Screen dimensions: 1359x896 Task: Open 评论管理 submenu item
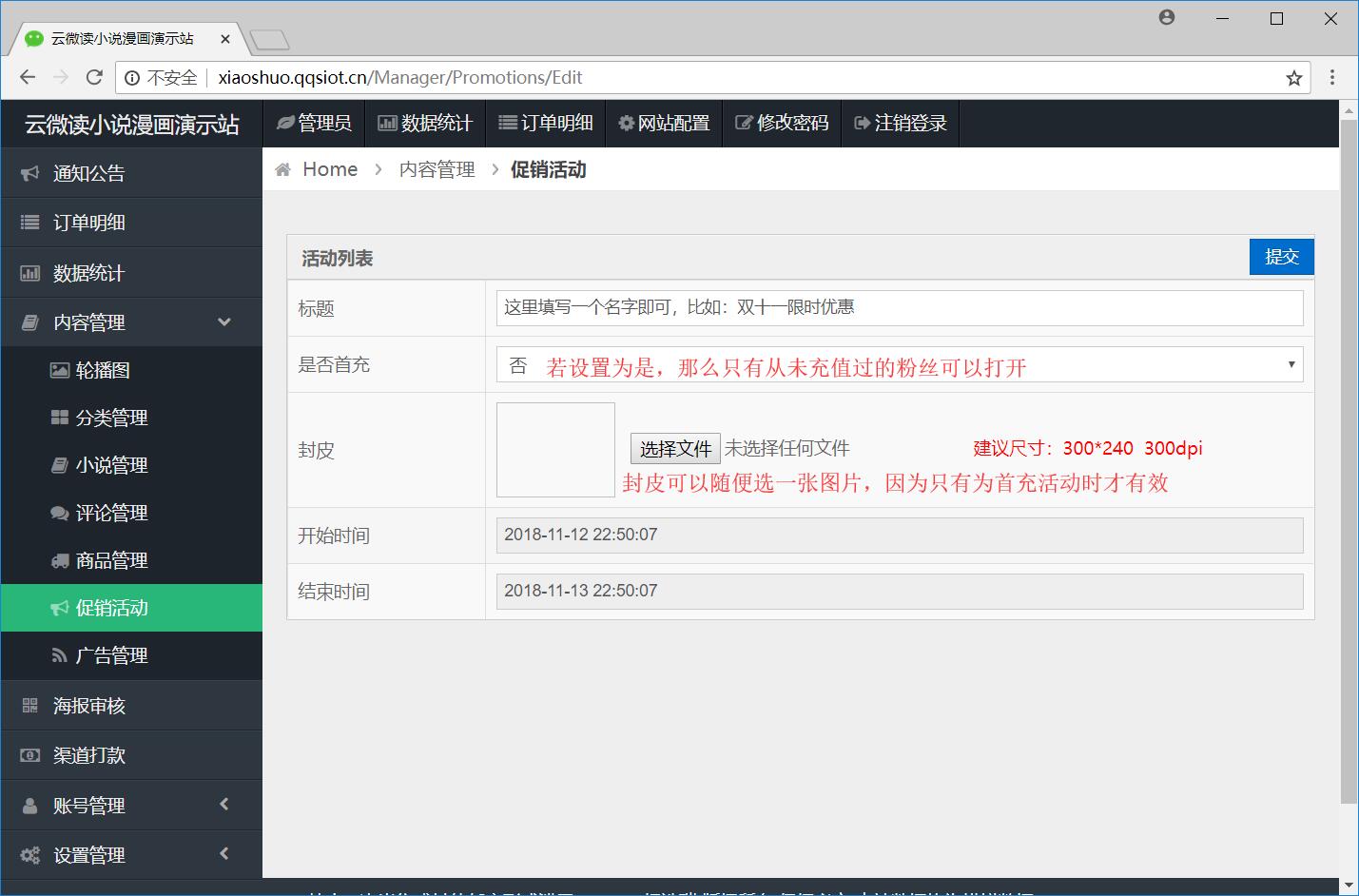tap(131, 513)
